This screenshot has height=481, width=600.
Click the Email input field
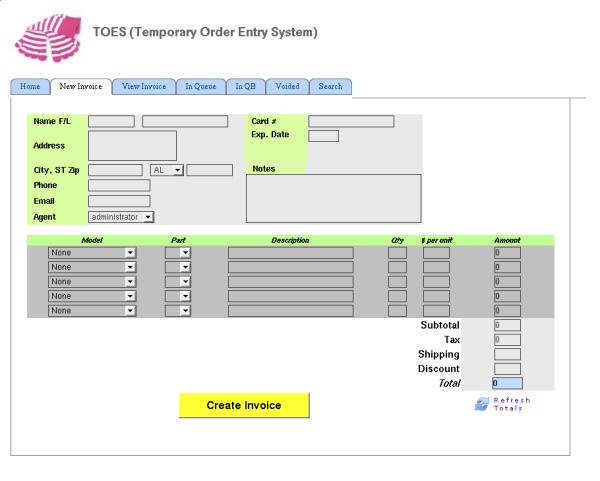(x=119, y=201)
